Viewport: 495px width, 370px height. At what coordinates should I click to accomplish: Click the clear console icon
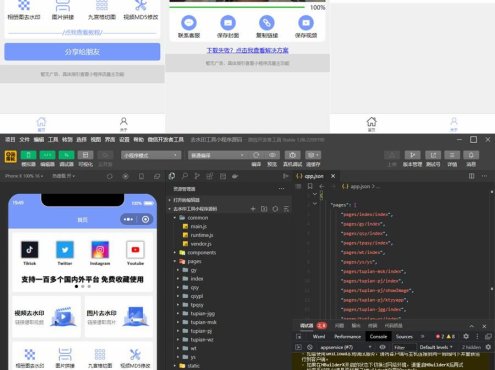[310, 347]
